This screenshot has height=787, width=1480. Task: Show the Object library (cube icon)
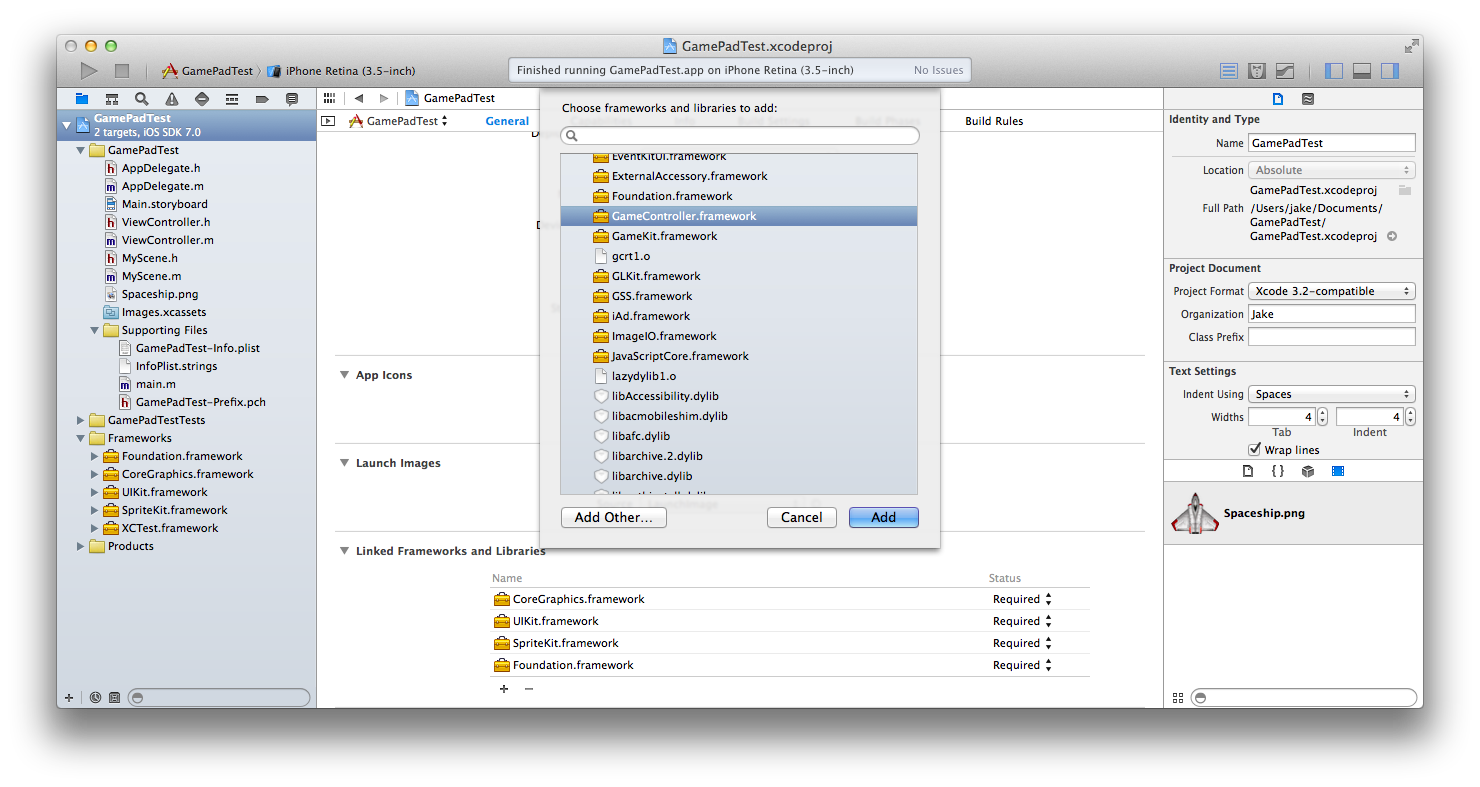tap(1307, 471)
